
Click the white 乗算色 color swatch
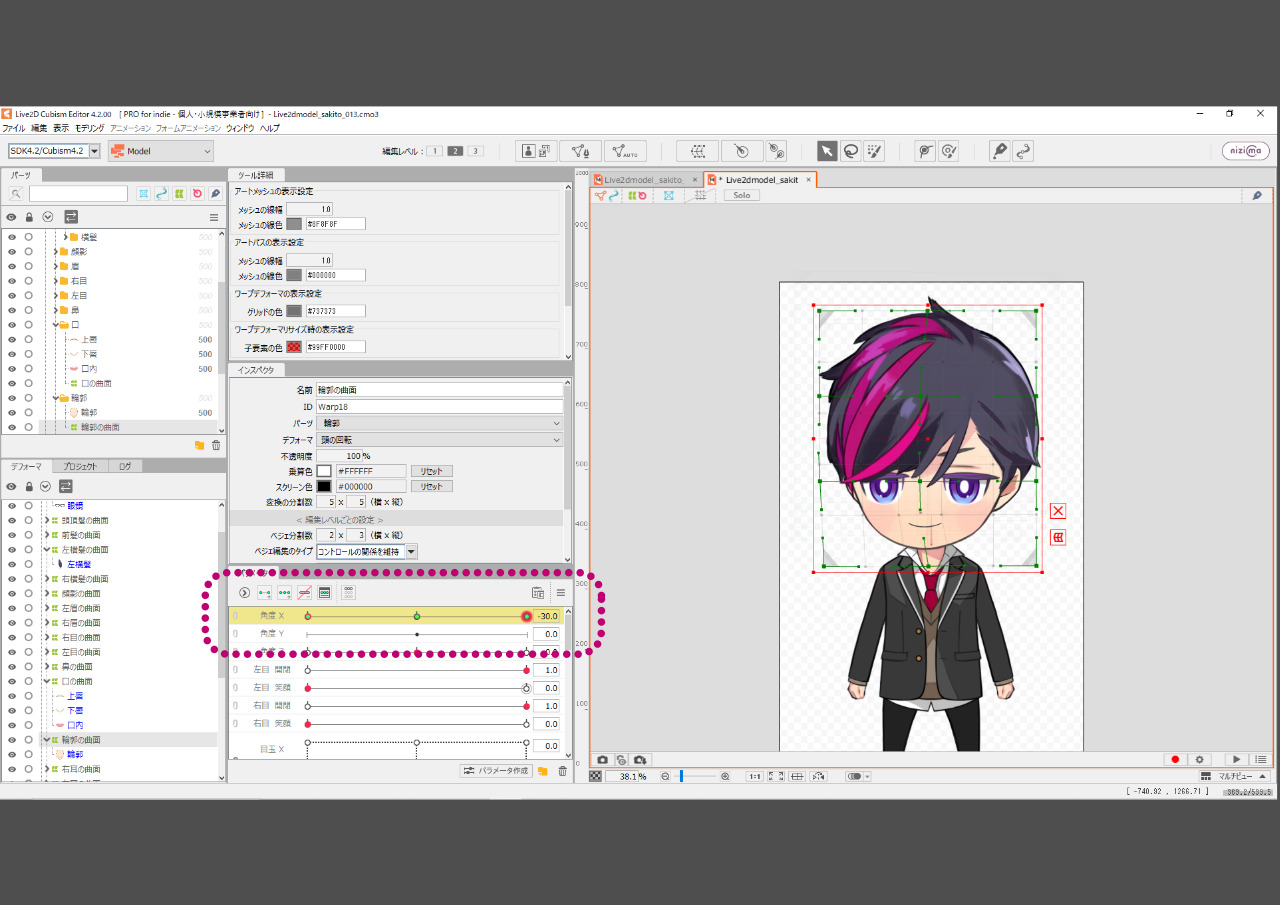324,471
